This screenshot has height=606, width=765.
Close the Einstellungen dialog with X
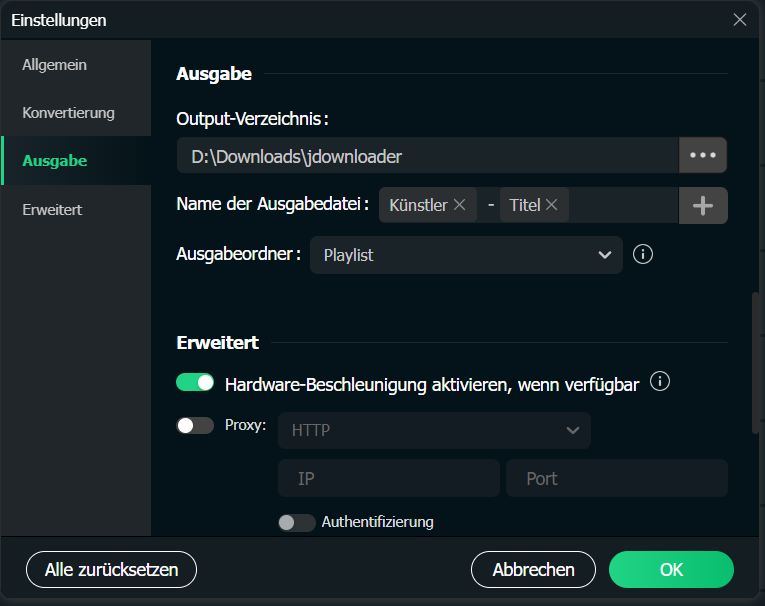pyautogui.click(x=740, y=19)
